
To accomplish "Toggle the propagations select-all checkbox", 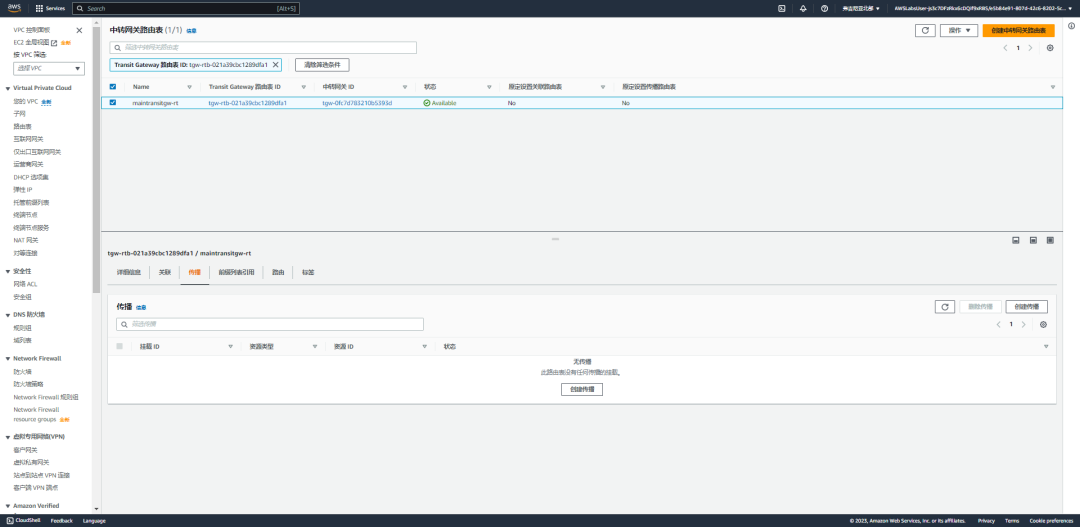I will (120, 346).
